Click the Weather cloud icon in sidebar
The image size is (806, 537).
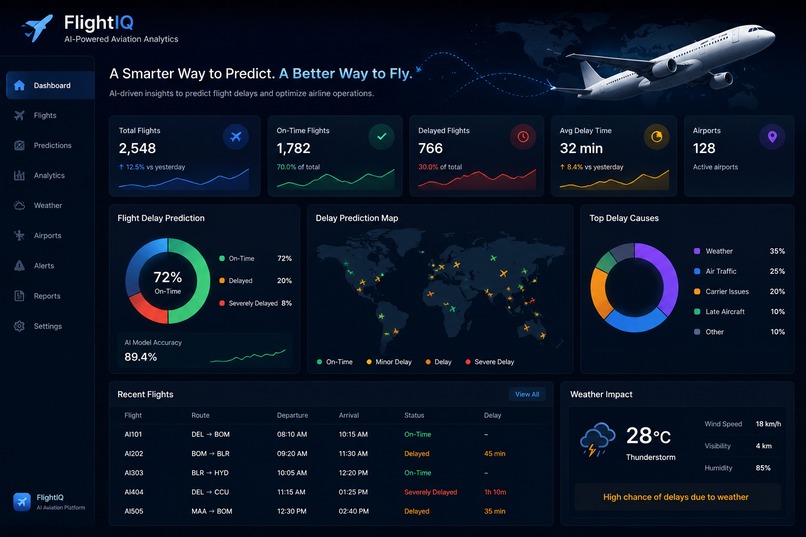coord(19,206)
